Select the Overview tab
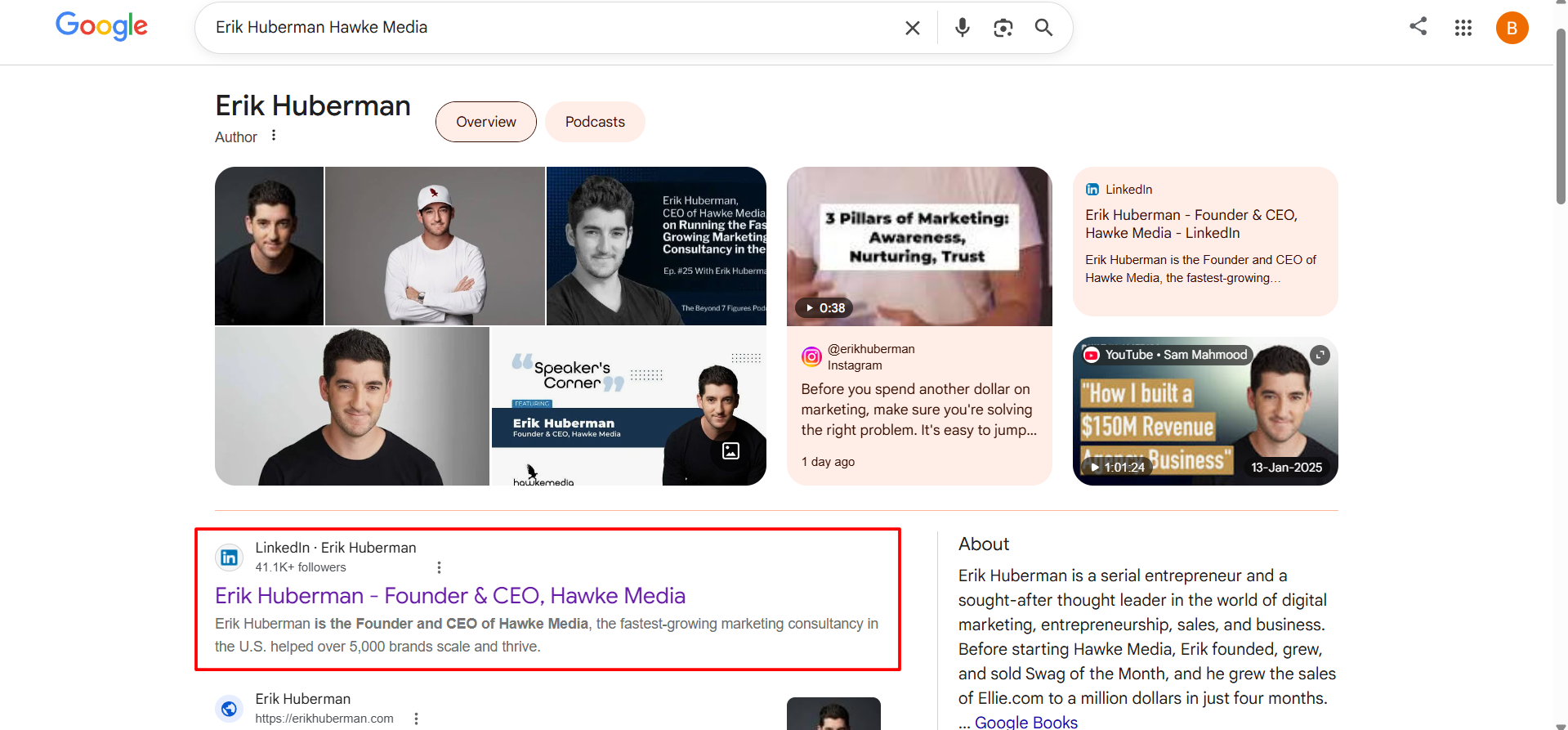1568x730 pixels. tap(486, 122)
